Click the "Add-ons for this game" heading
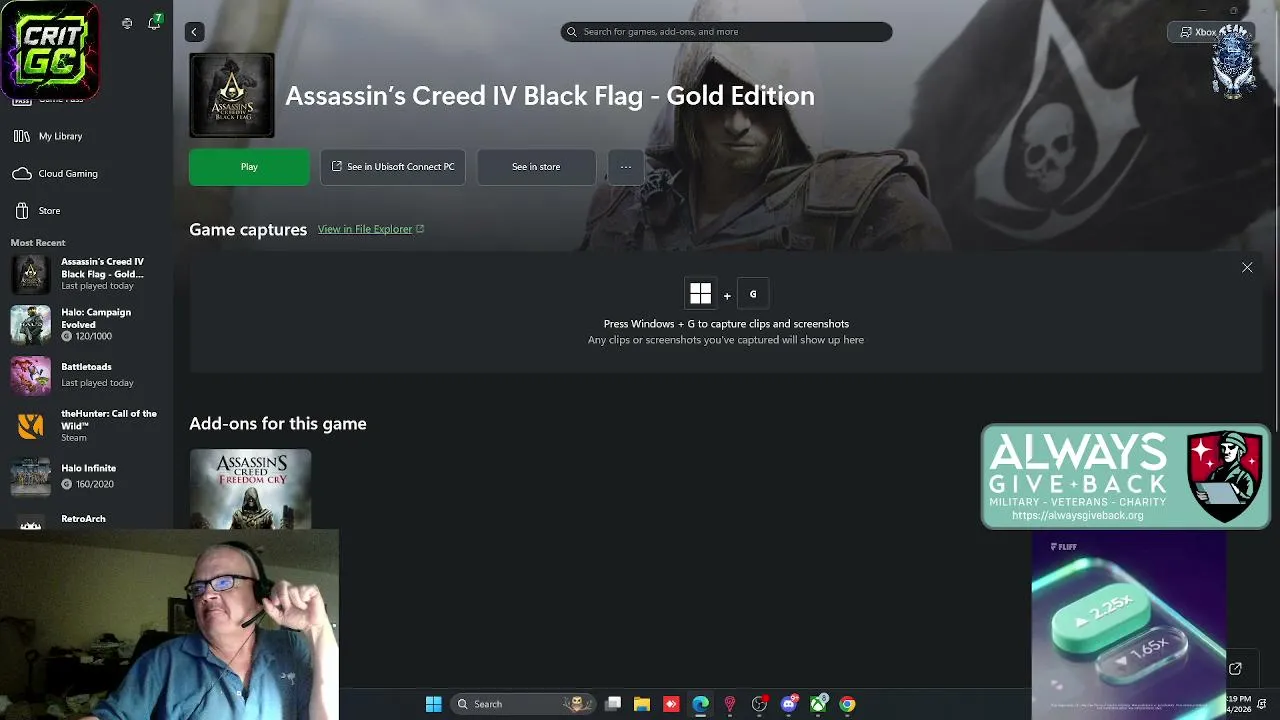 (x=278, y=424)
